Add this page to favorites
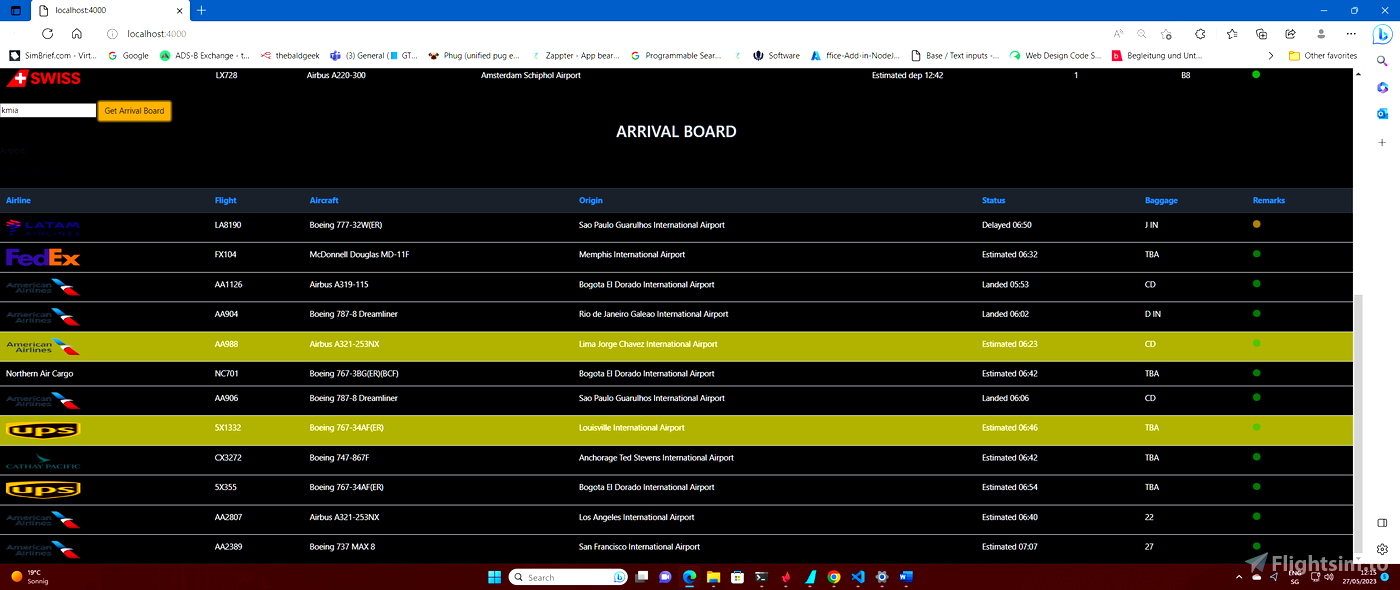1400x590 pixels. point(1166,33)
